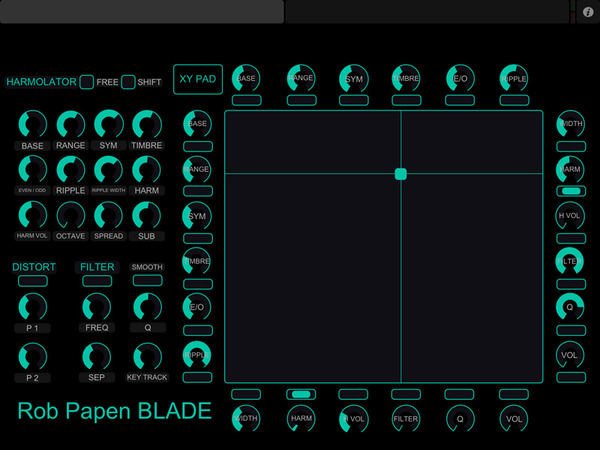Click the FREQ filter knob
Viewport: 600px width, 450px height.
[x=97, y=307]
